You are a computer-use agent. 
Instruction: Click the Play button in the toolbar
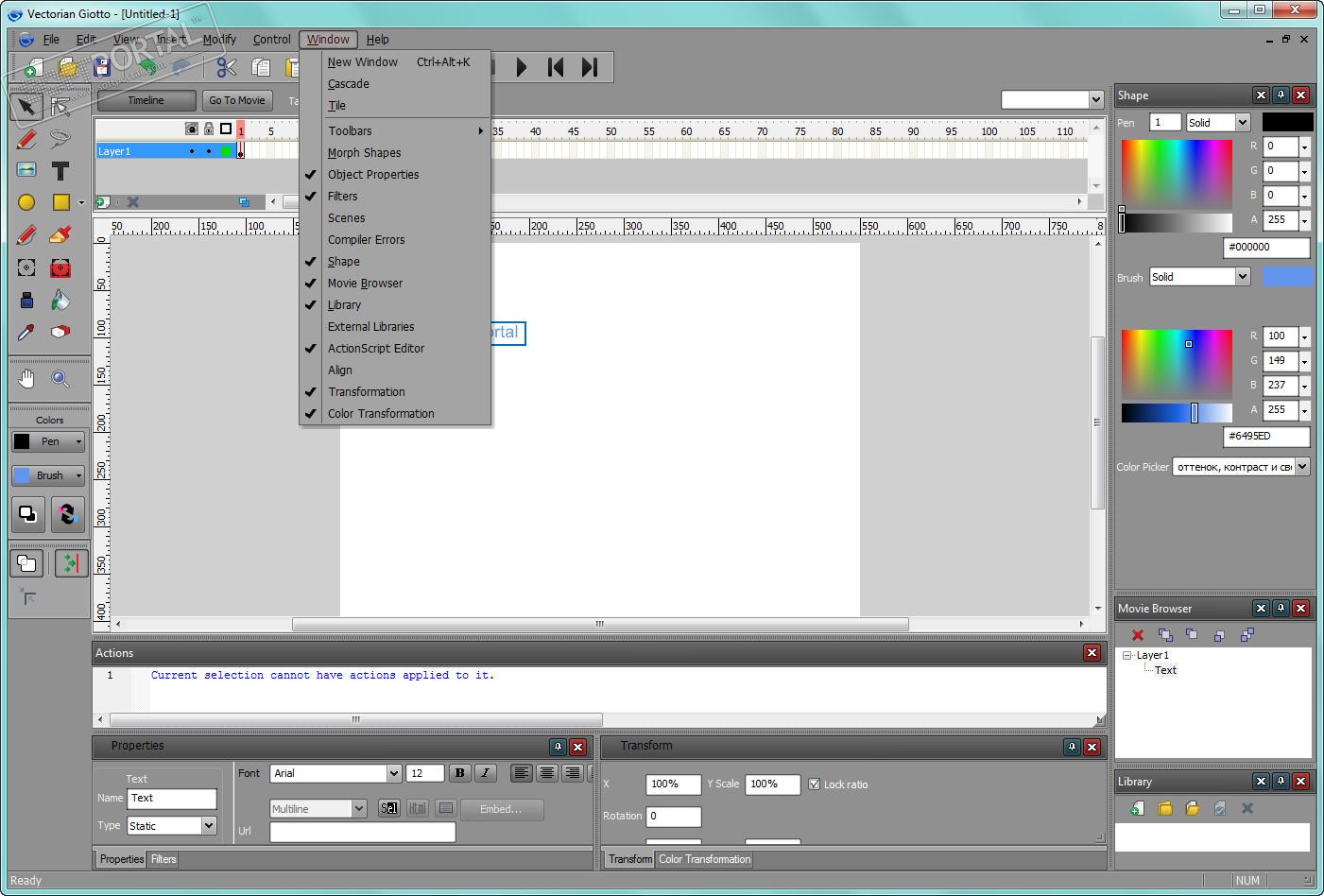point(521,67)
